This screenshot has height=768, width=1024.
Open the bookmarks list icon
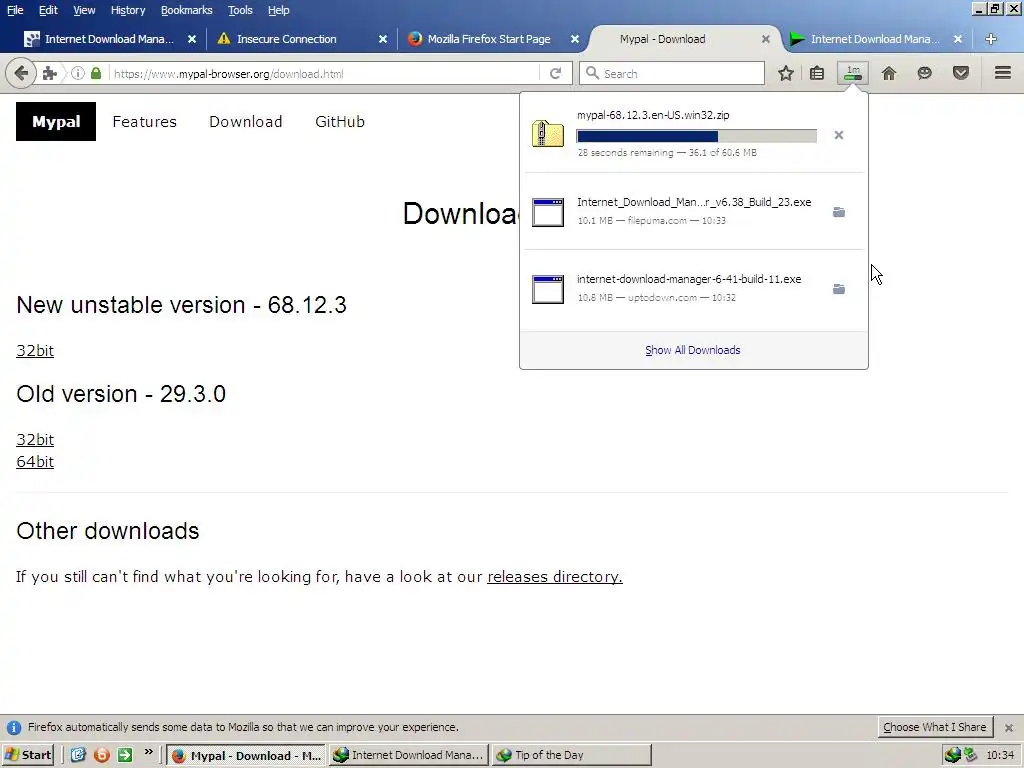coord(817,73)
